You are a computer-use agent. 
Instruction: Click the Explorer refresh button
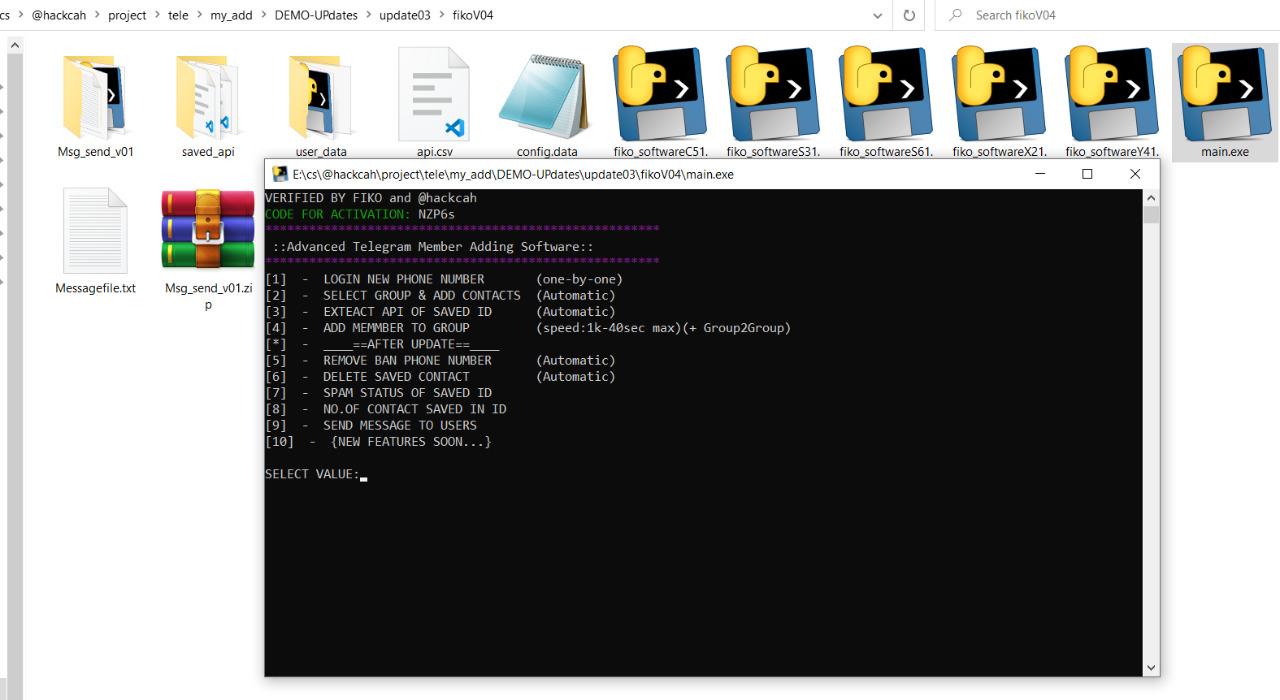(x=909, y=15)
